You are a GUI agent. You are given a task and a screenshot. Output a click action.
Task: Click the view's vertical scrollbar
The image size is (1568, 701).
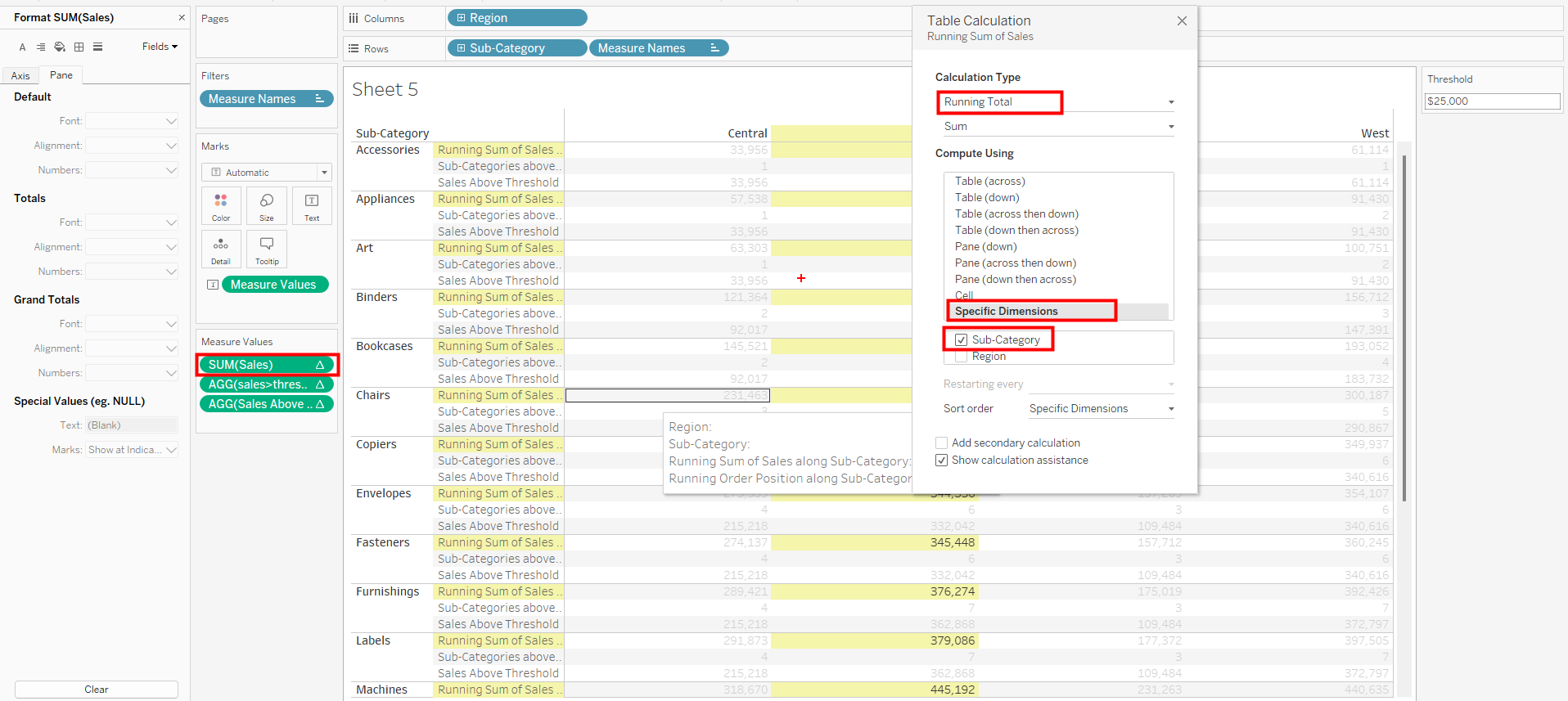click(x=1404, y=327)
